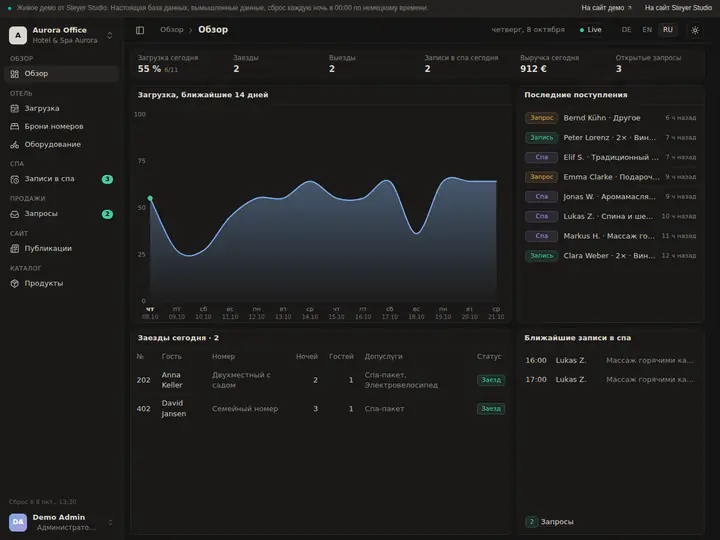Click the Загрузка calendar icon
The width and height of the screenshot is (720, 540).
pos(15,108)
